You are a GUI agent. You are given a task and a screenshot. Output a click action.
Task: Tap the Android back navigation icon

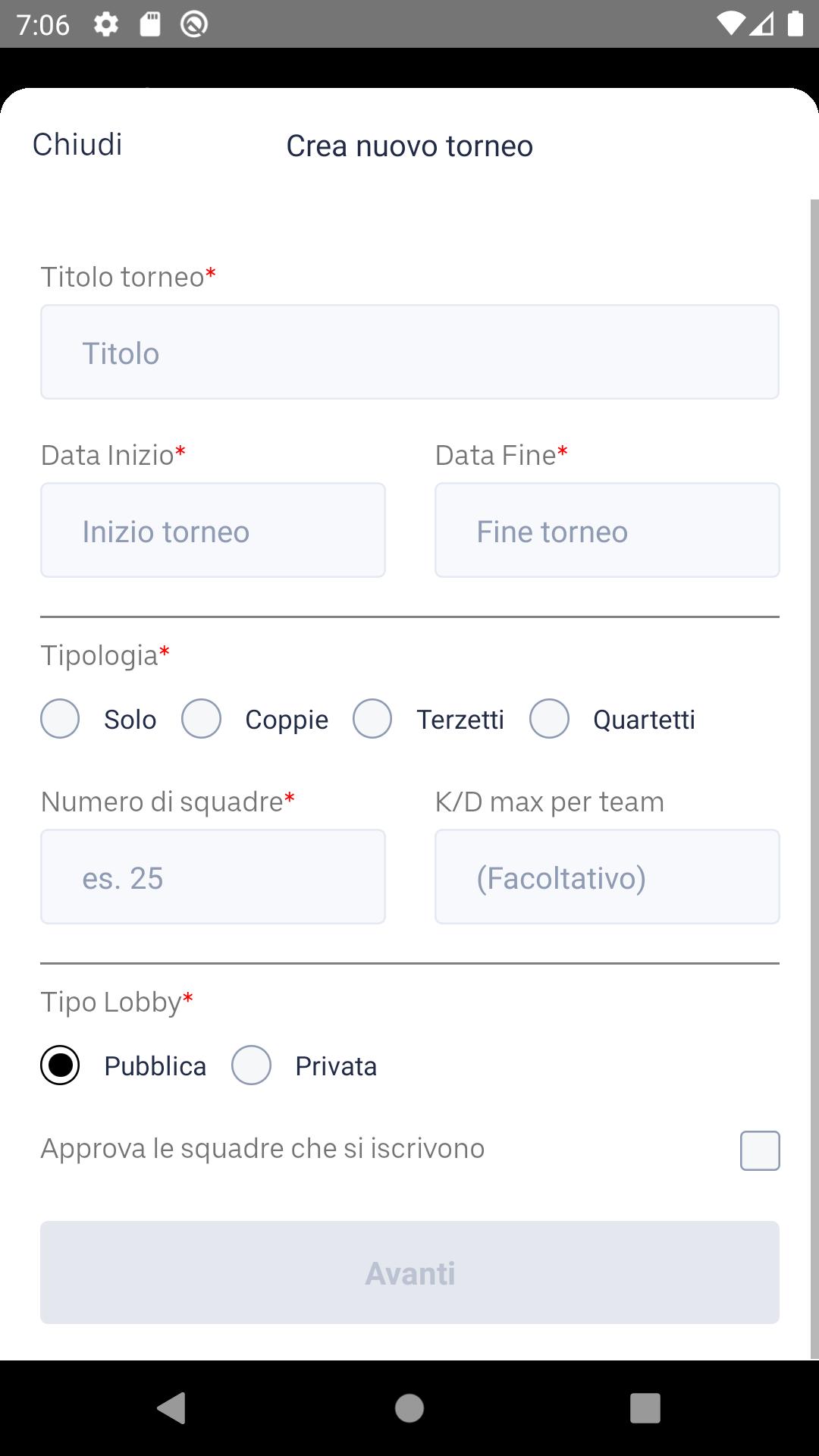click(x=171, y=1408)
